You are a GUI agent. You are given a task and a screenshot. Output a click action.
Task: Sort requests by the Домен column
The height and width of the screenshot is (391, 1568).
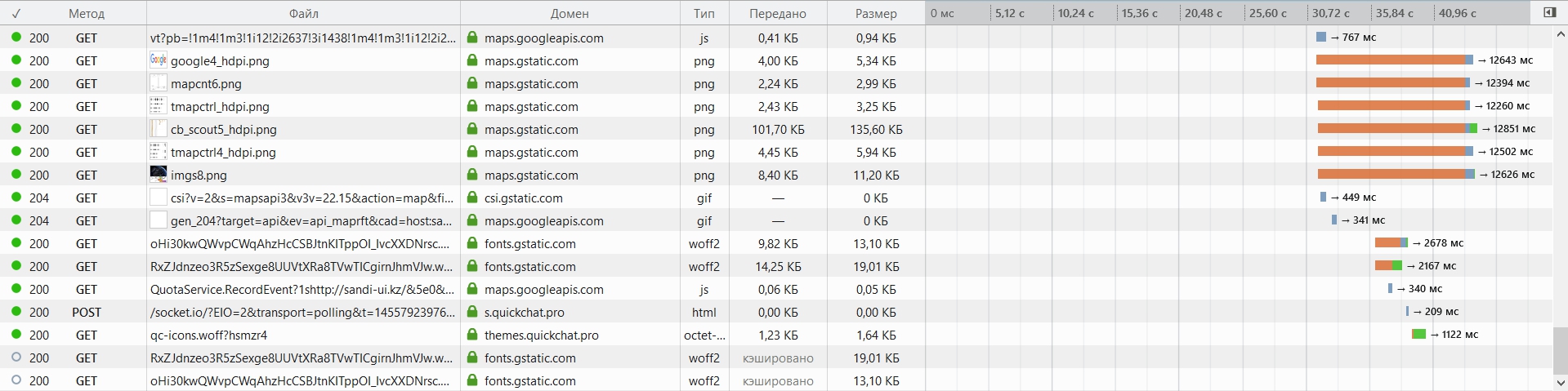point(570,13)
